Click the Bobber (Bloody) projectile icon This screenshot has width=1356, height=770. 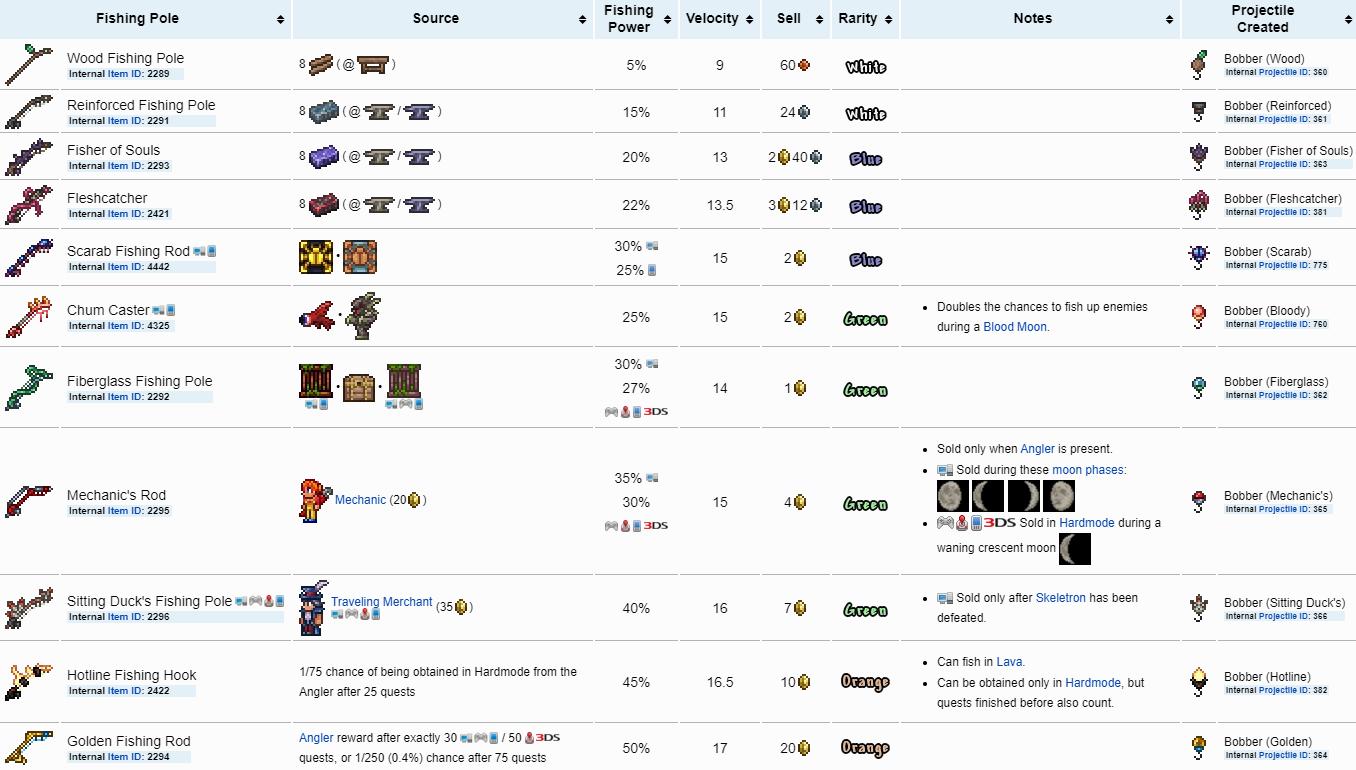pos(1198,317)
